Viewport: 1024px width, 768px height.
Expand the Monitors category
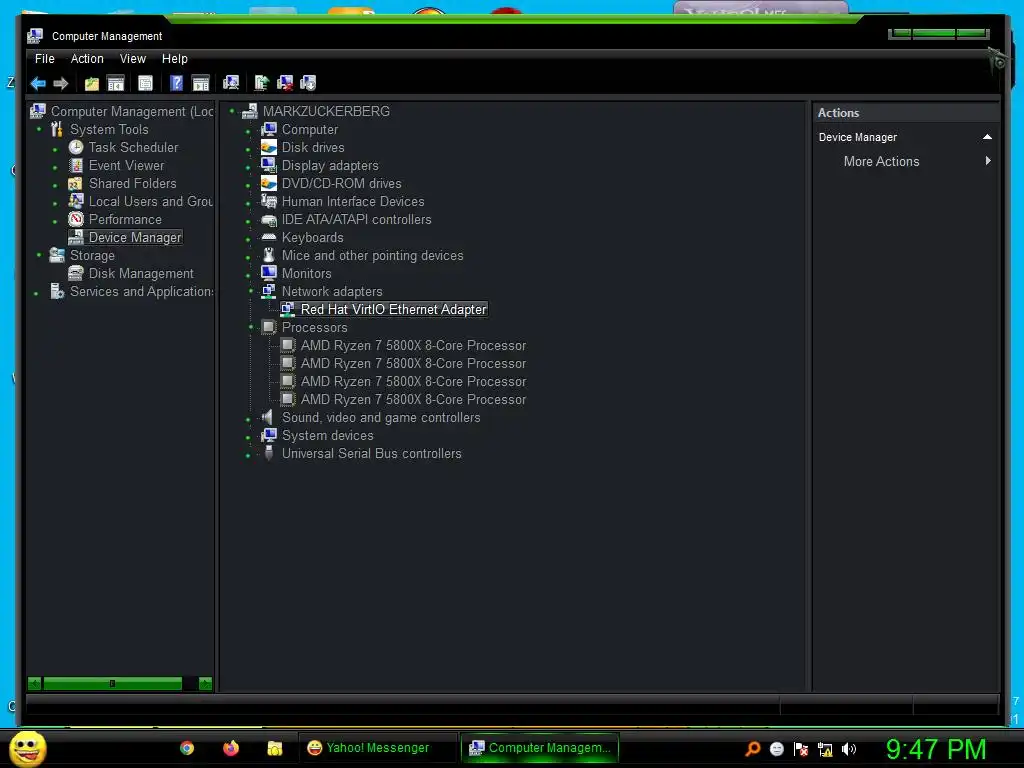point(248,276)
